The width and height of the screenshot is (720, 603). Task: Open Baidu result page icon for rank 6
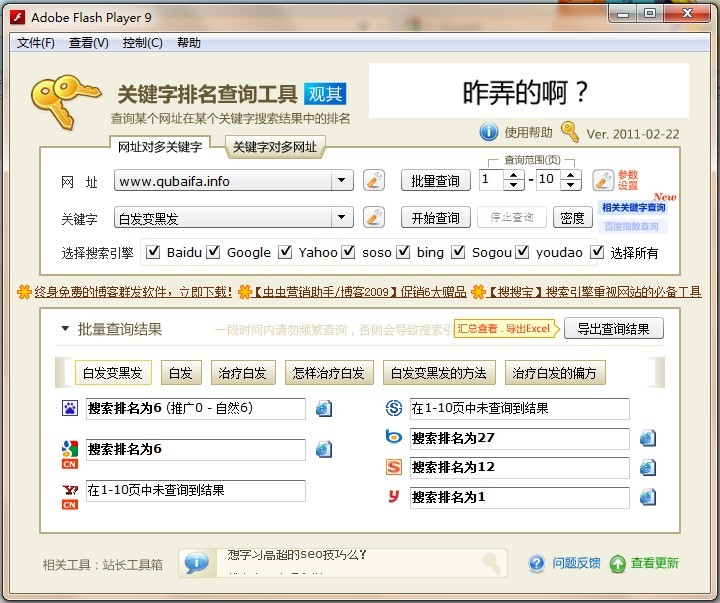click(324, 408)
